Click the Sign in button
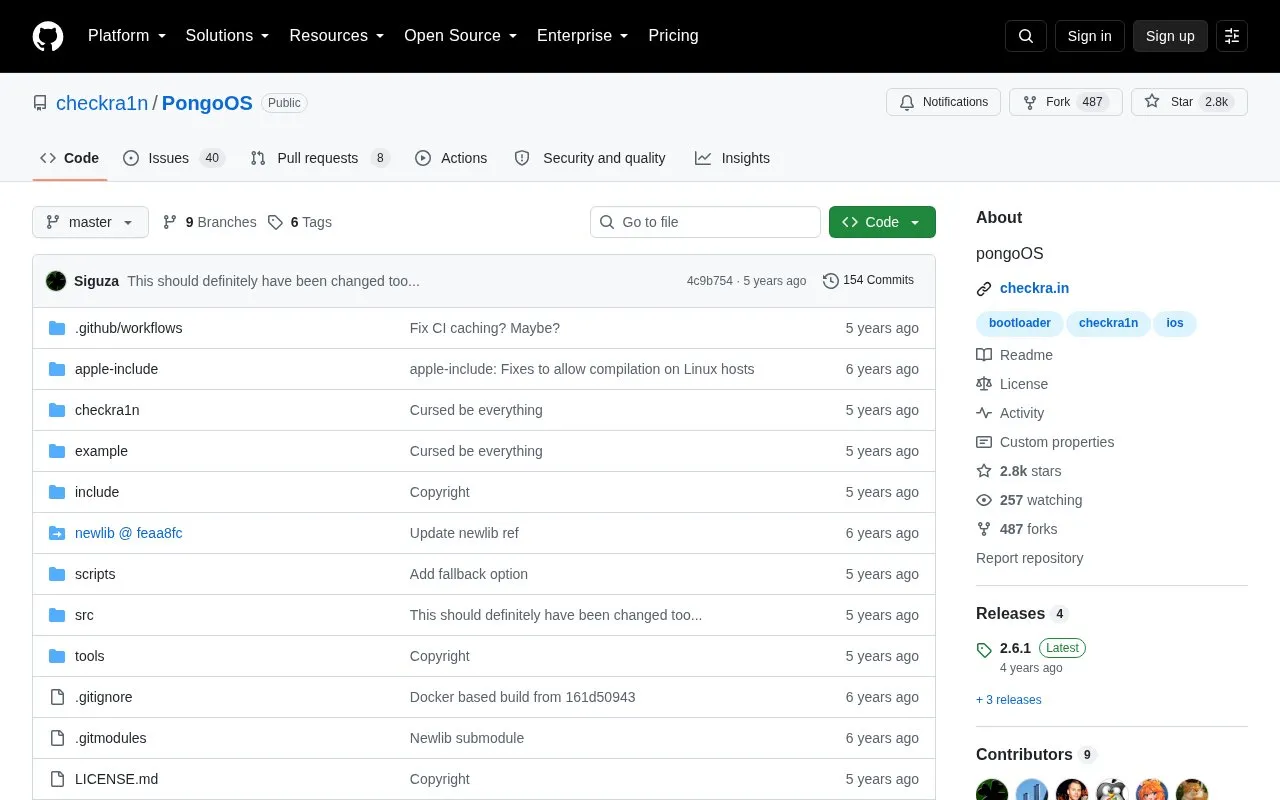 point(1089,36)
